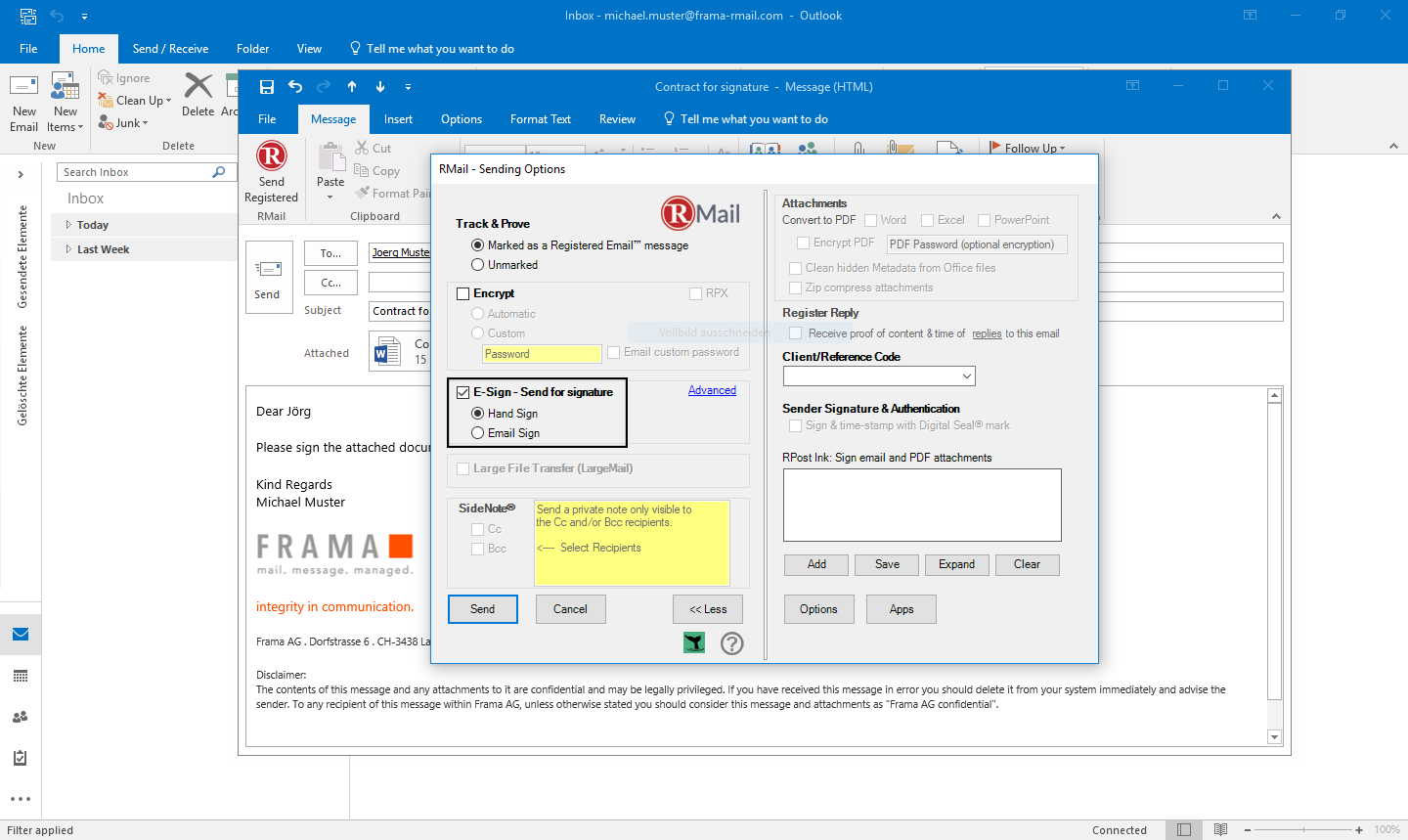Click the << Less button
The image size is (1408, 840).
point(708,609)
